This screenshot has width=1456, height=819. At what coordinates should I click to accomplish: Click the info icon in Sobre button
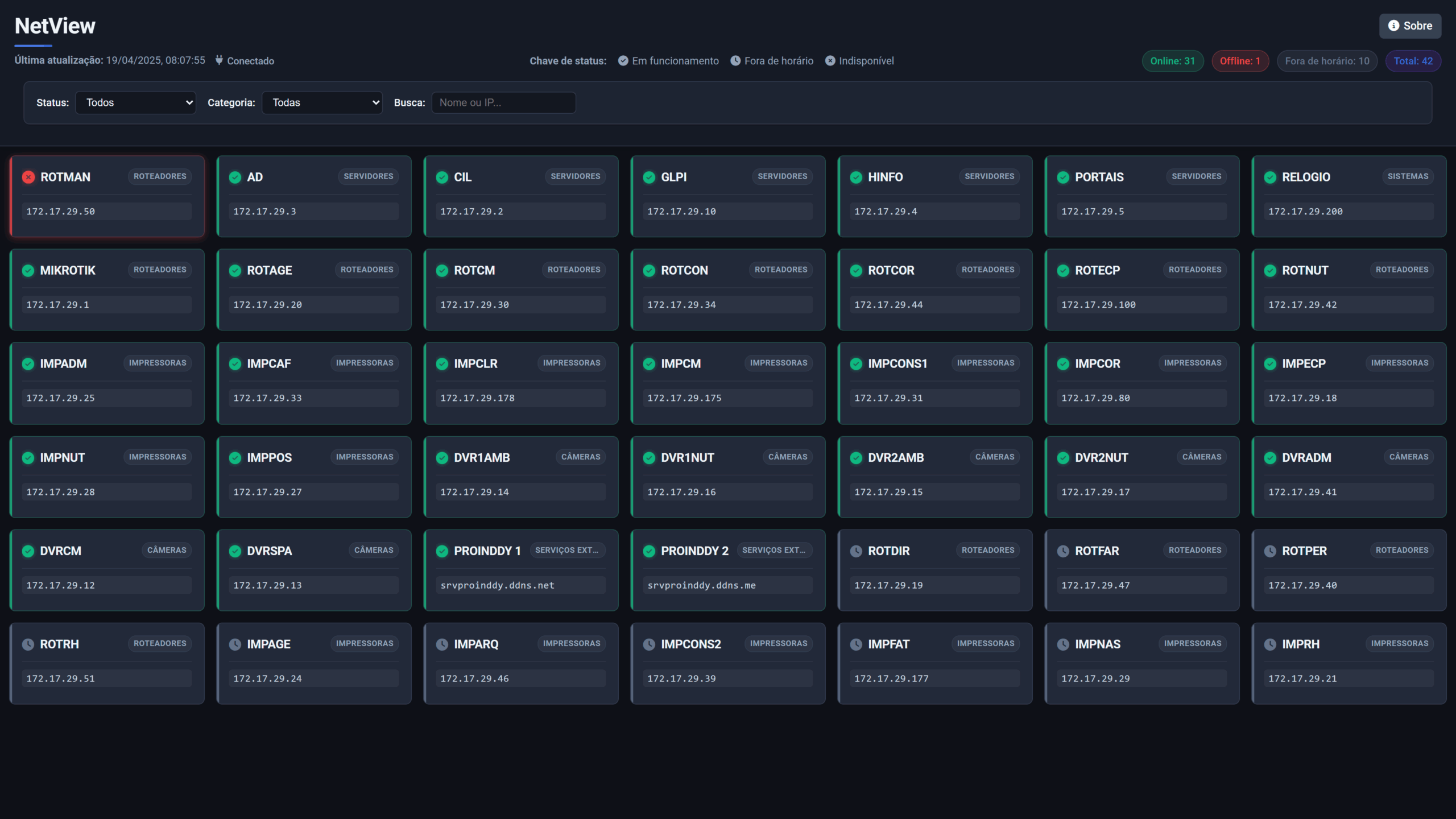pyautogui.click(x=1393, y=26)
